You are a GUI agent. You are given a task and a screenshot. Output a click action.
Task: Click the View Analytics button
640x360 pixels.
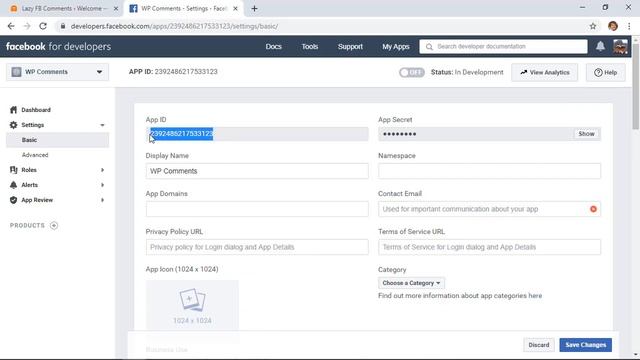544,72
